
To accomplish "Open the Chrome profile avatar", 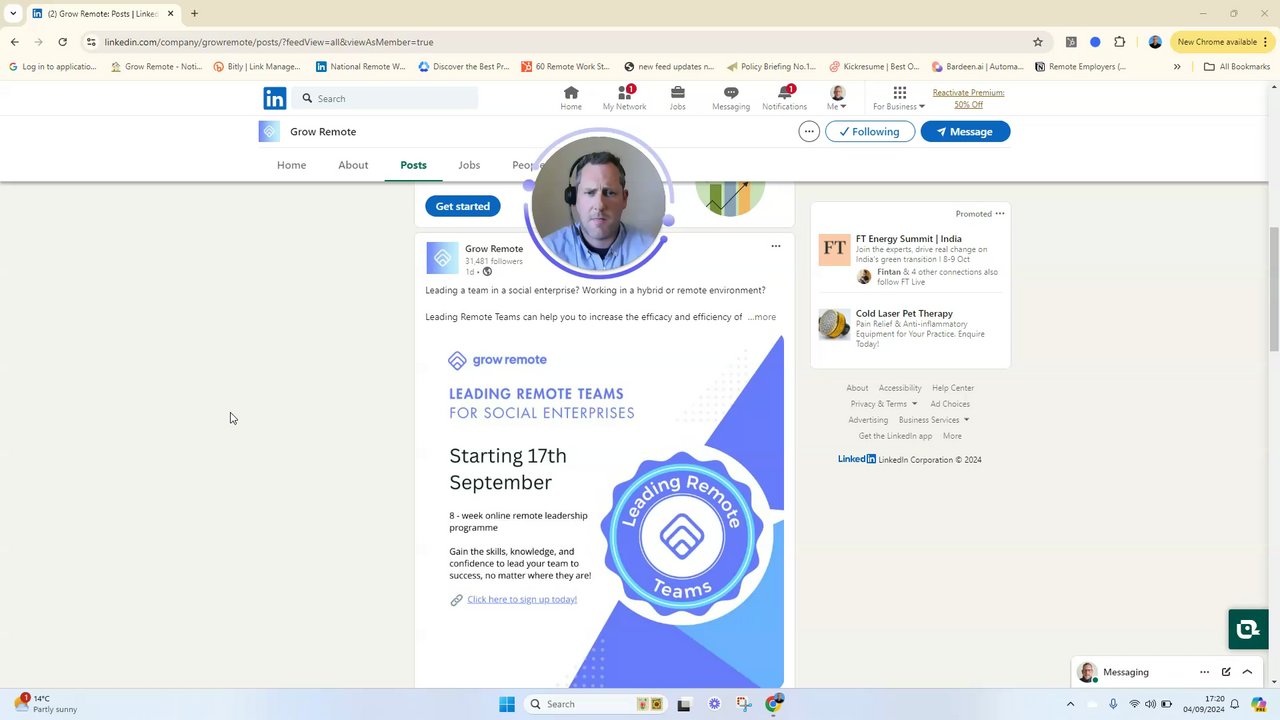I will tap(1155, 42).
